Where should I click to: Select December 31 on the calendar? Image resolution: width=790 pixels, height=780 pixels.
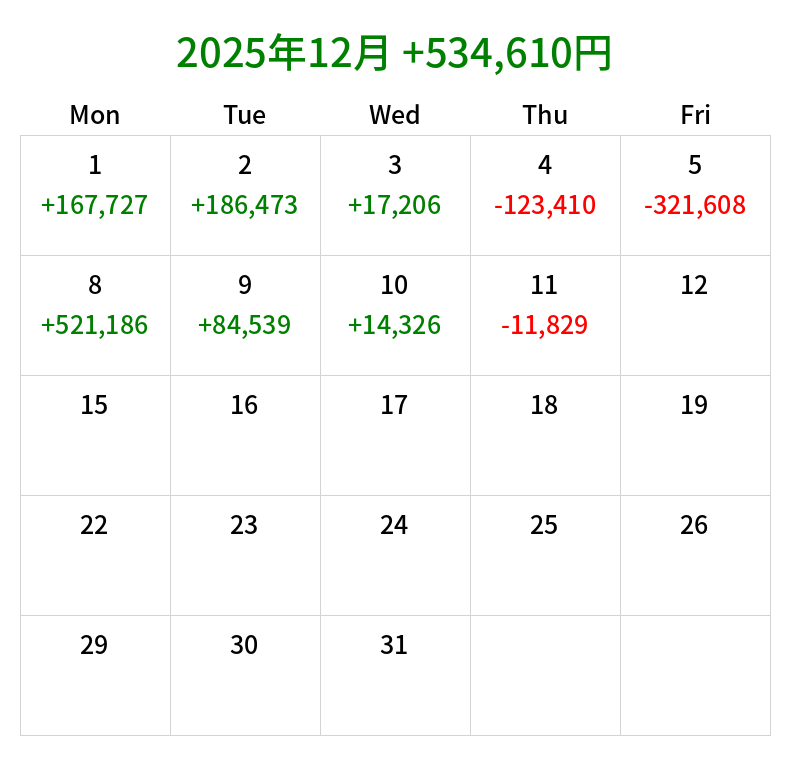point(394,675)
